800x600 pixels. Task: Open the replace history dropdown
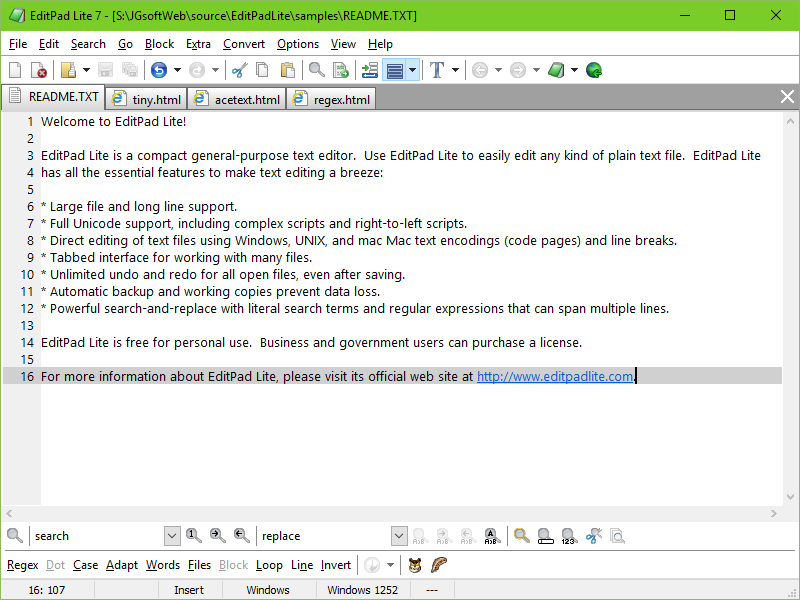tap(399, 535)
